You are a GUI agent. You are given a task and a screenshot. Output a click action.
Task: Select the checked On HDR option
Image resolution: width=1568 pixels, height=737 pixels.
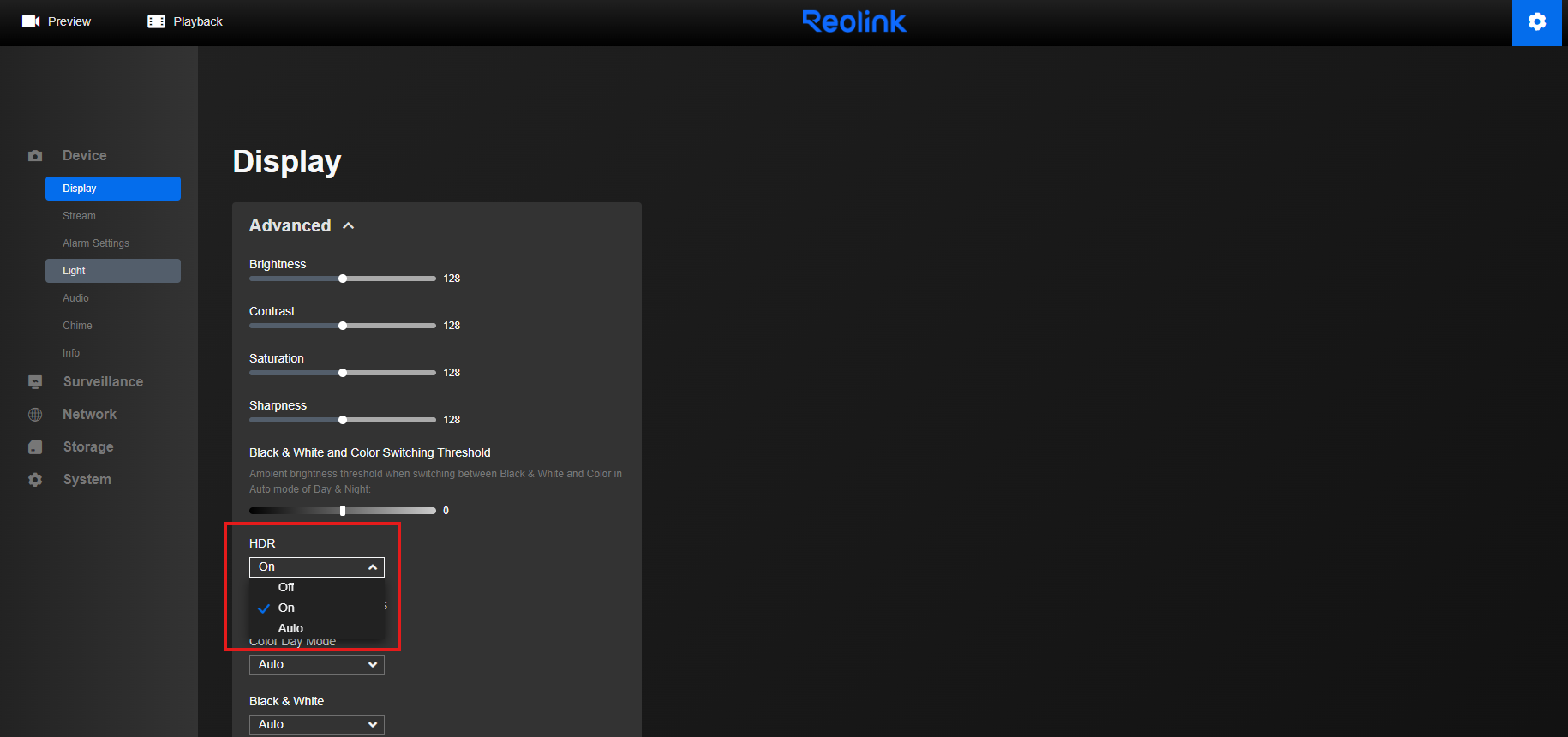pos(286,608)
